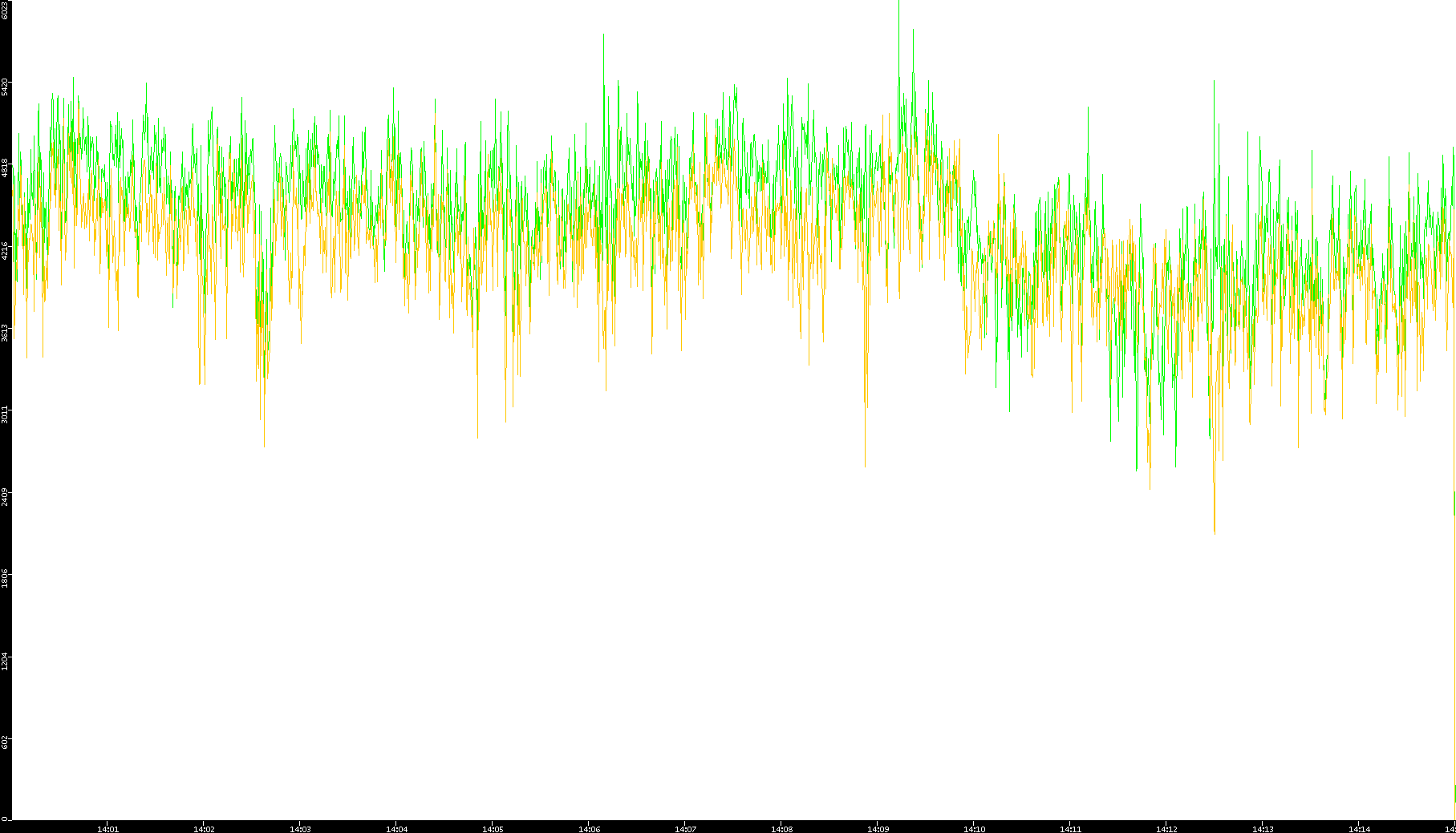Click the 6023 value on vertical axis
Screen dimensions: 1456x833
tap(5, 10)
